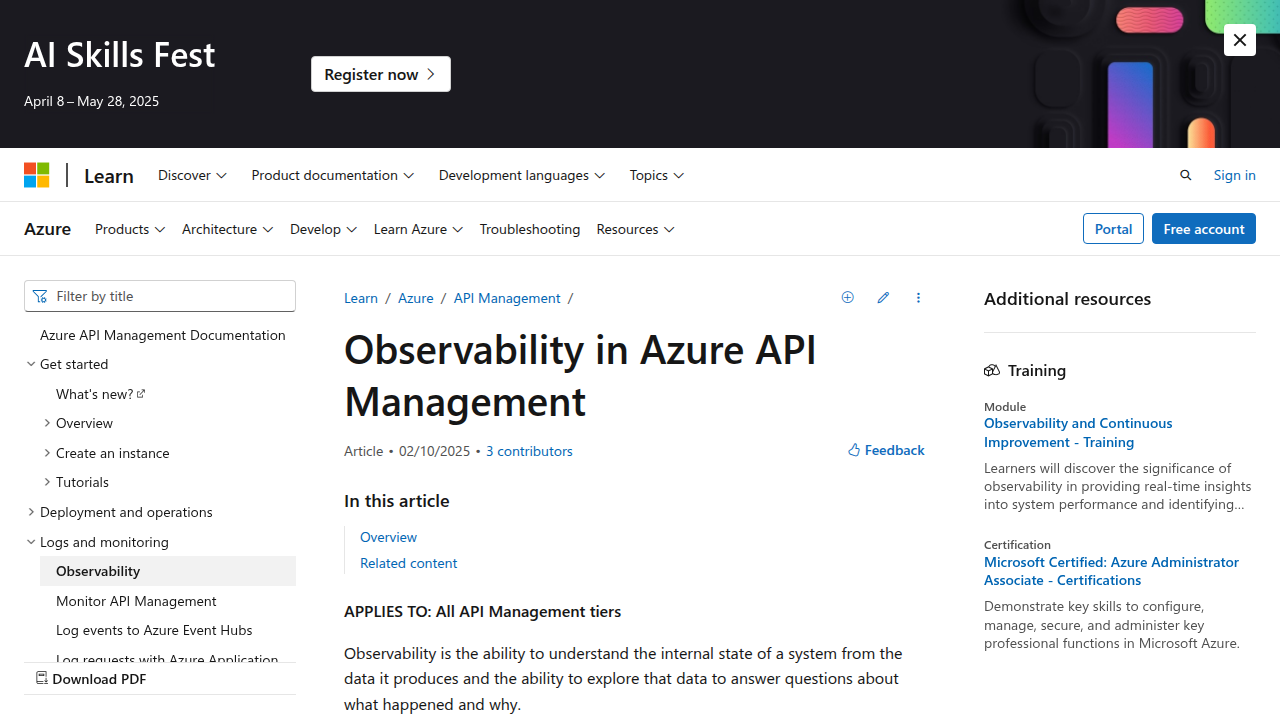Viewport: 1280px width, 720px height.
Task: Collapse Logs and monitoring section
Action: click(31, 542)
